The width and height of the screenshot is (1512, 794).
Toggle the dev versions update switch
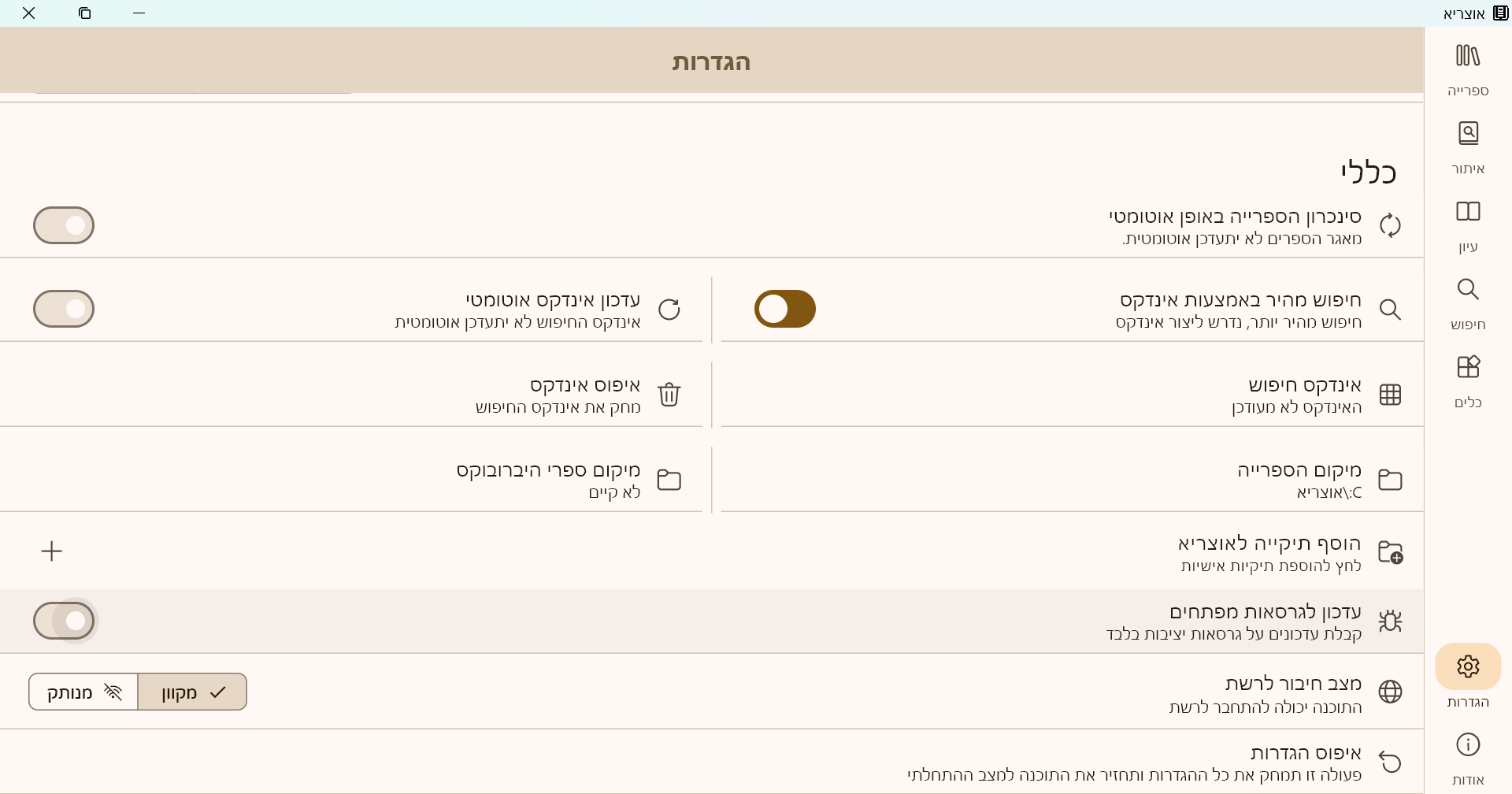tap(64, 621)
